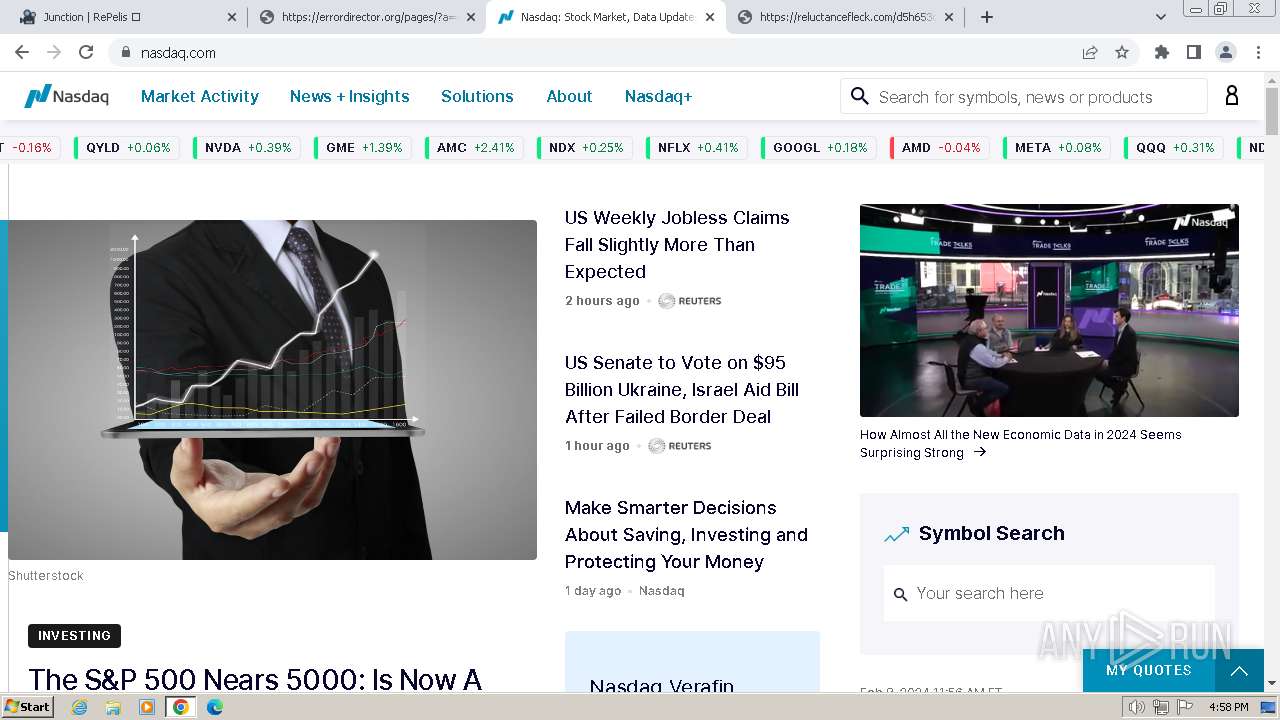Expand My Quotes with the up chevron
The width and height of the screenshot is (1280, 720).
click(1239, 671)
